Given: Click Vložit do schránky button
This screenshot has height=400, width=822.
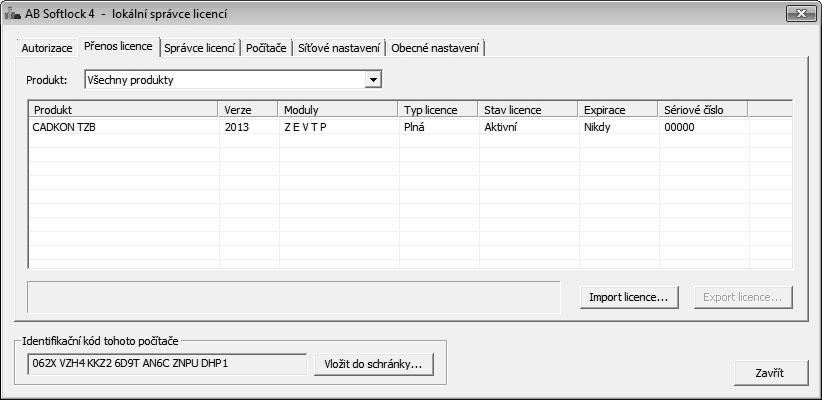Looking at the screenshot, I should pos(374,364).
